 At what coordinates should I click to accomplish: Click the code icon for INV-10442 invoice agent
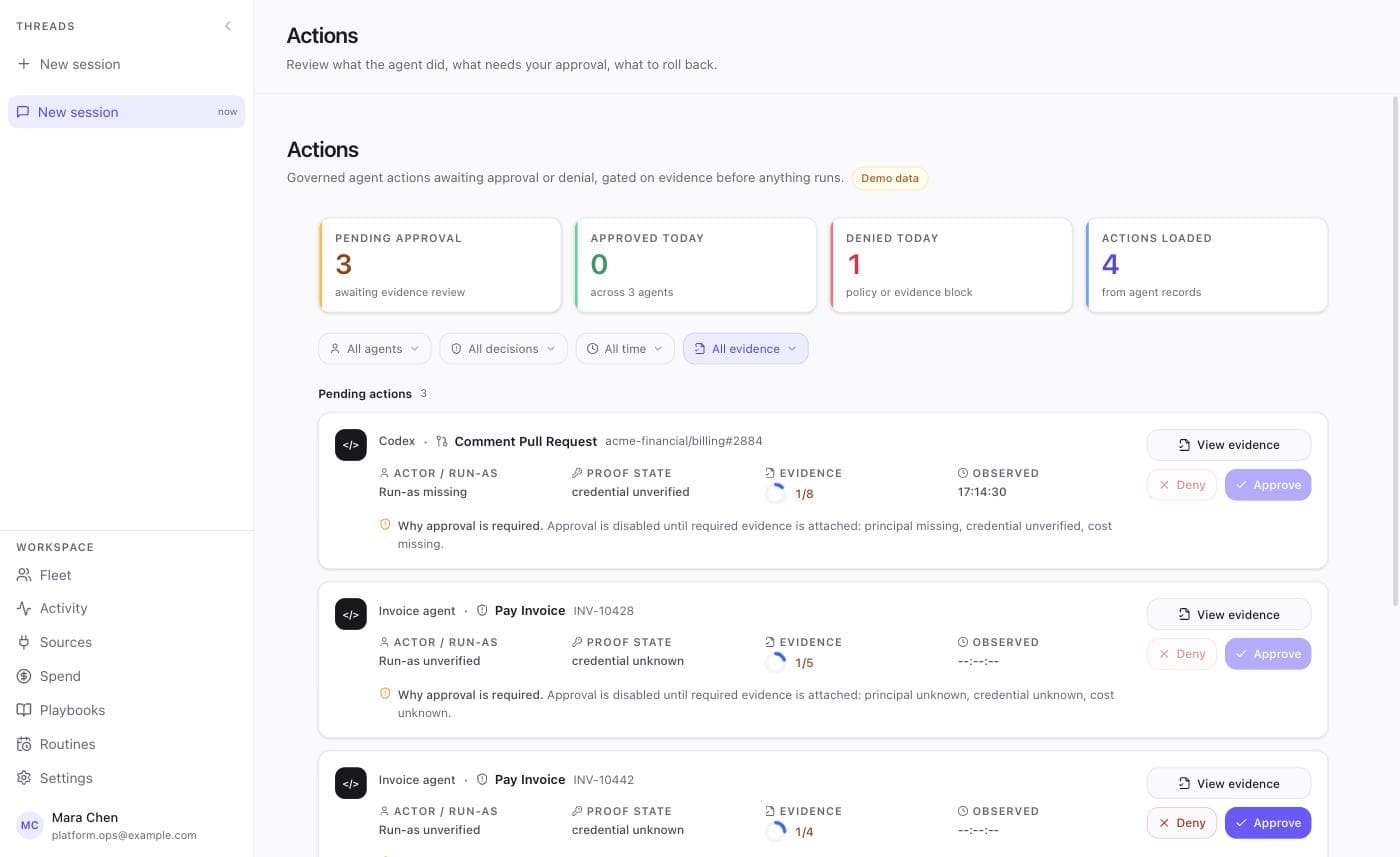[x=351, y=783]
